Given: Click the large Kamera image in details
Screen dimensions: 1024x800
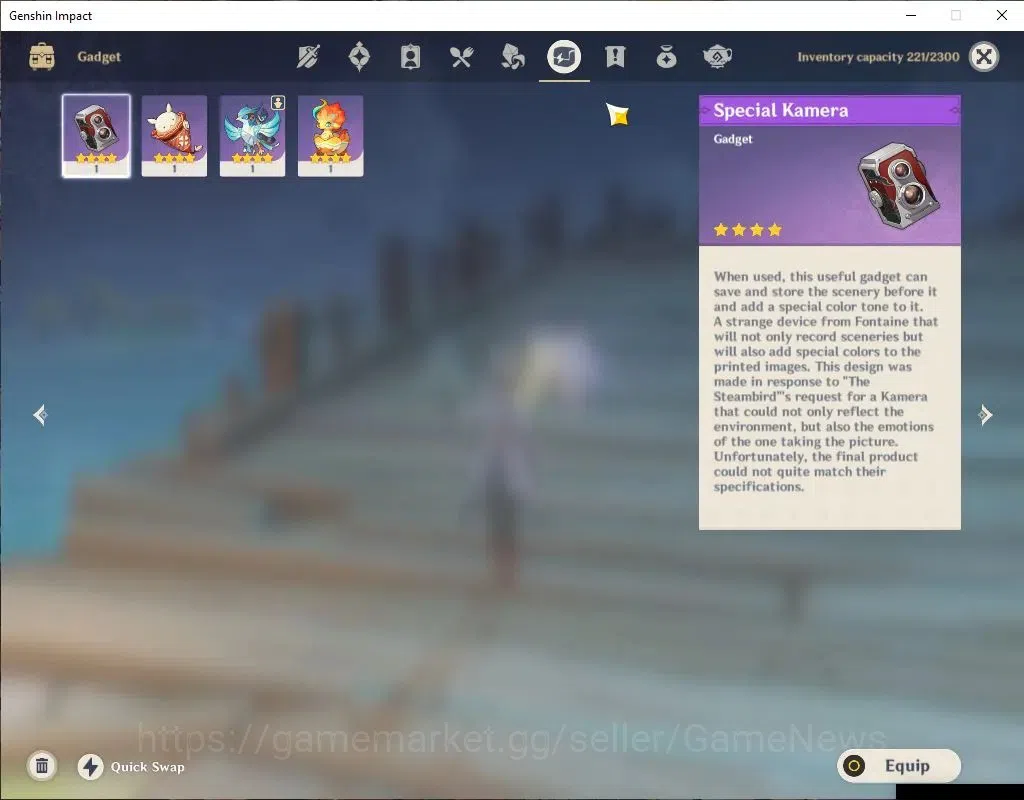Looking at the screenshot, I should click(x=899, y=186).
